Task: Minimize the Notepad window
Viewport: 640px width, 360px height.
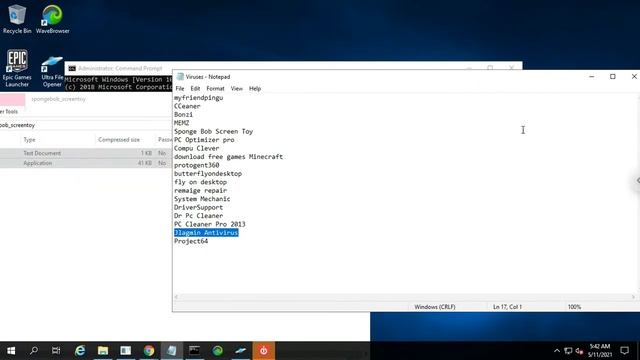Action: 592,77
